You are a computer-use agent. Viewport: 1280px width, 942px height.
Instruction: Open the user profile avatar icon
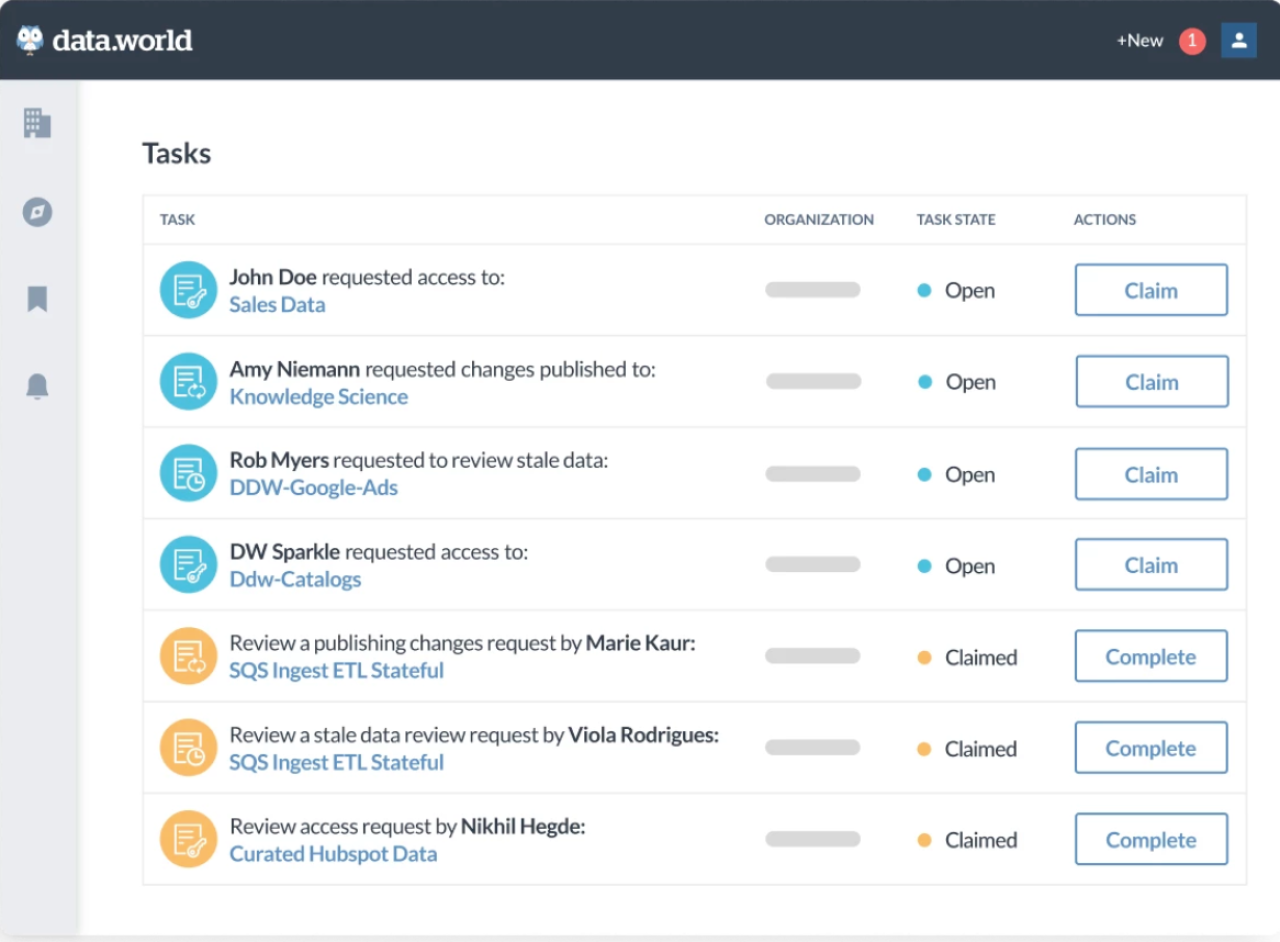click(x=1239, y=40)
